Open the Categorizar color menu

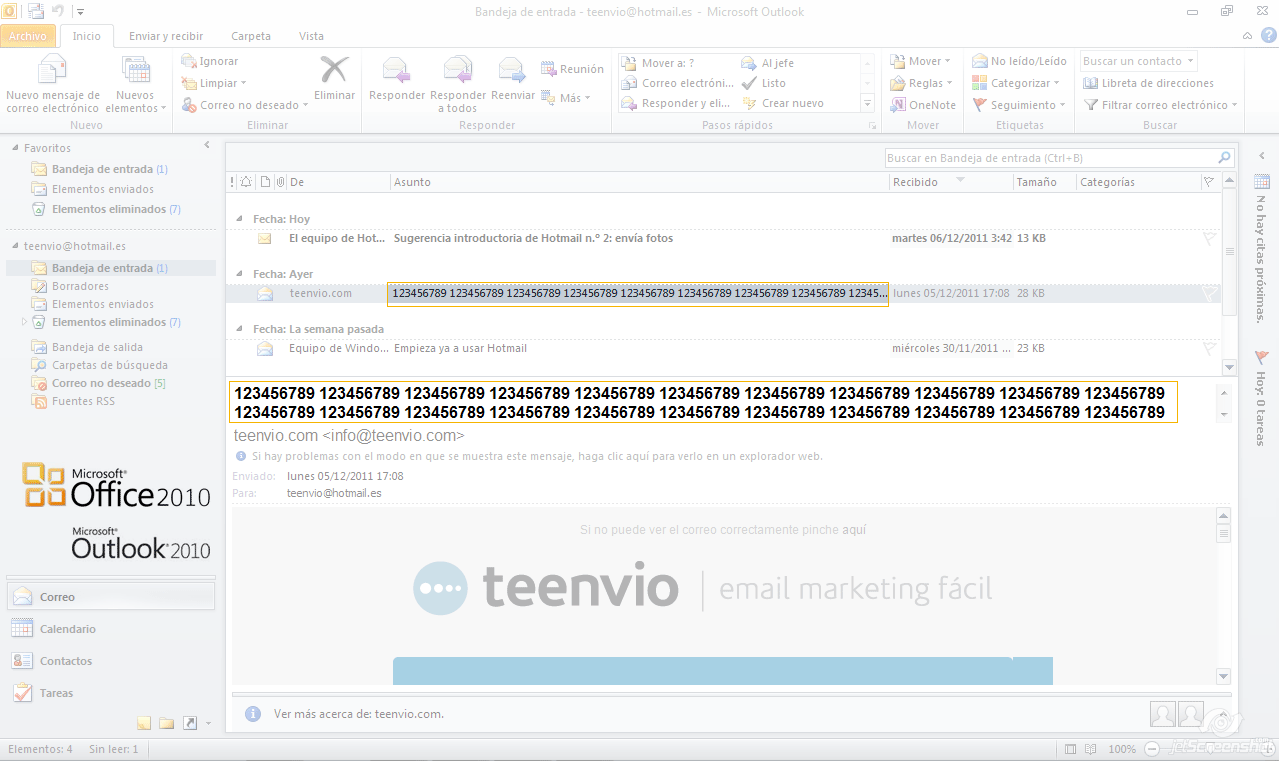1016,83
